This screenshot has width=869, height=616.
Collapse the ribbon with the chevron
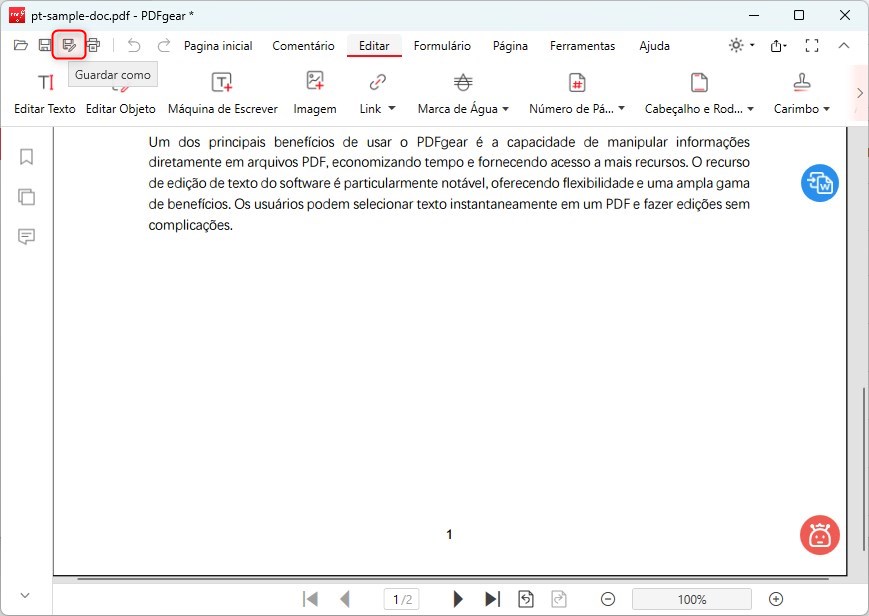[x=844, y=45]
